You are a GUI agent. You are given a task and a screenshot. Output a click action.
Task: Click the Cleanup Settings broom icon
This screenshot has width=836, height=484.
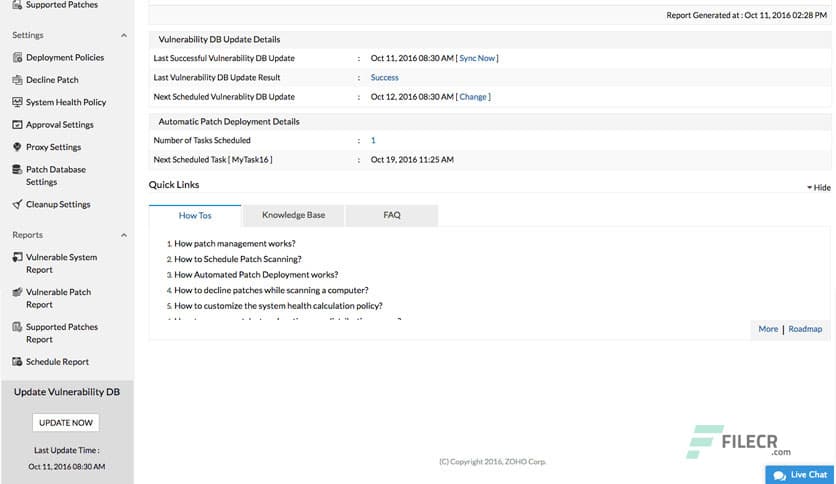coord(17,204)
